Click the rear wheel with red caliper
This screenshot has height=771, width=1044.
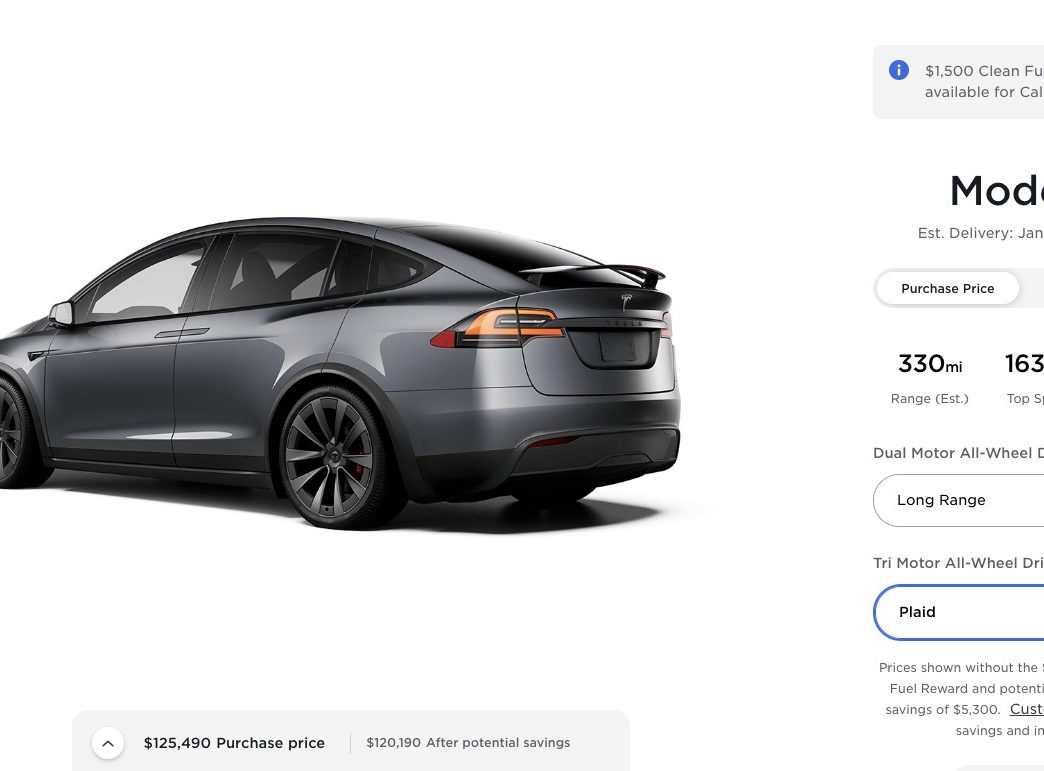click(x=332, y=457)
